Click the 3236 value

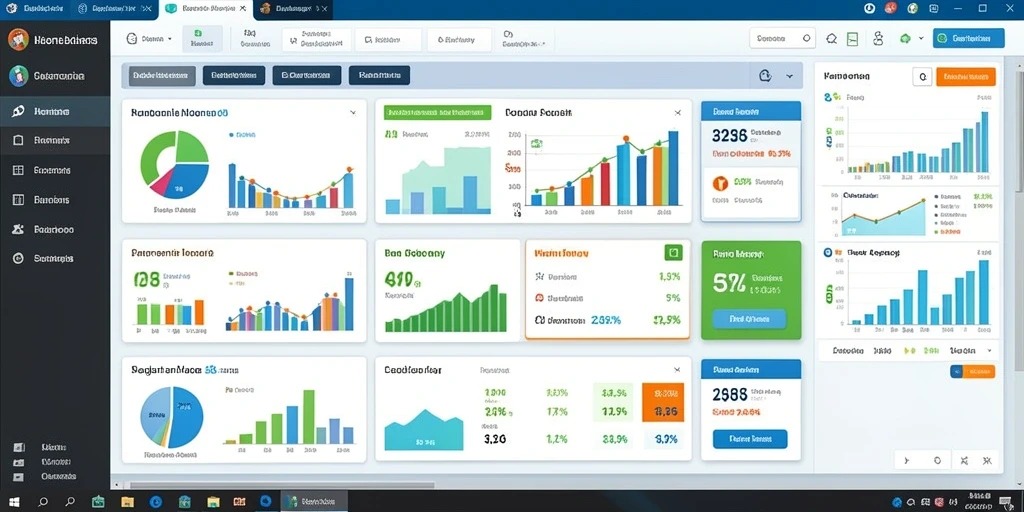pyautogui.click(x=729, y=135)
